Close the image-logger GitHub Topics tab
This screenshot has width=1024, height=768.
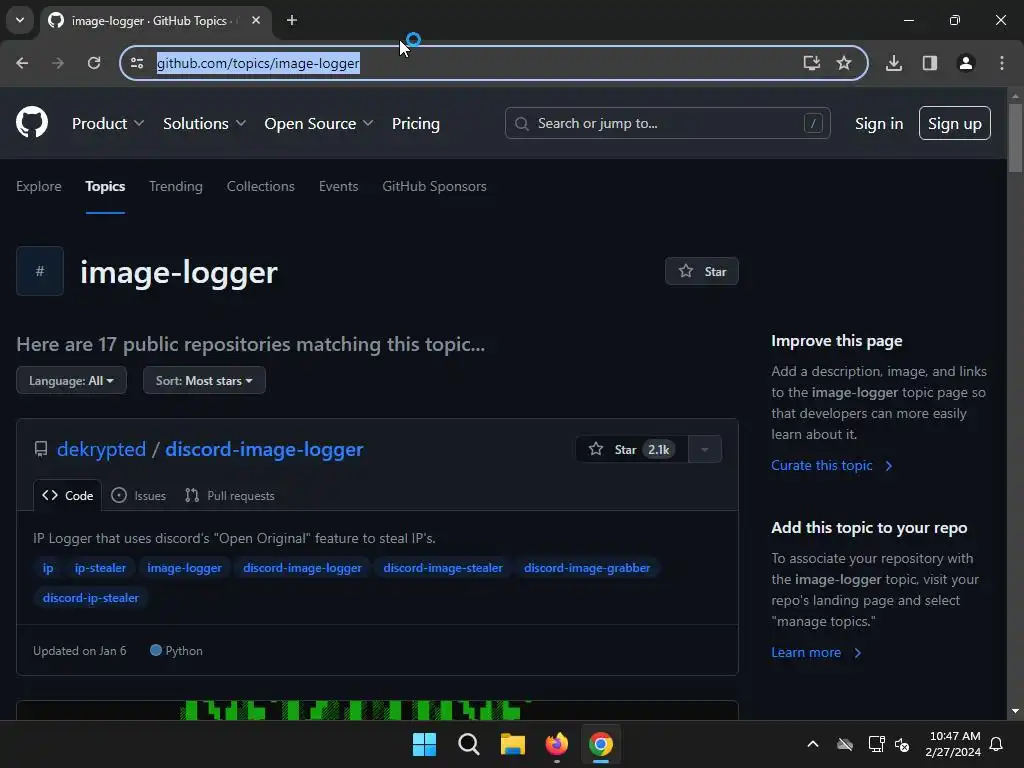[x=256, y=20]
